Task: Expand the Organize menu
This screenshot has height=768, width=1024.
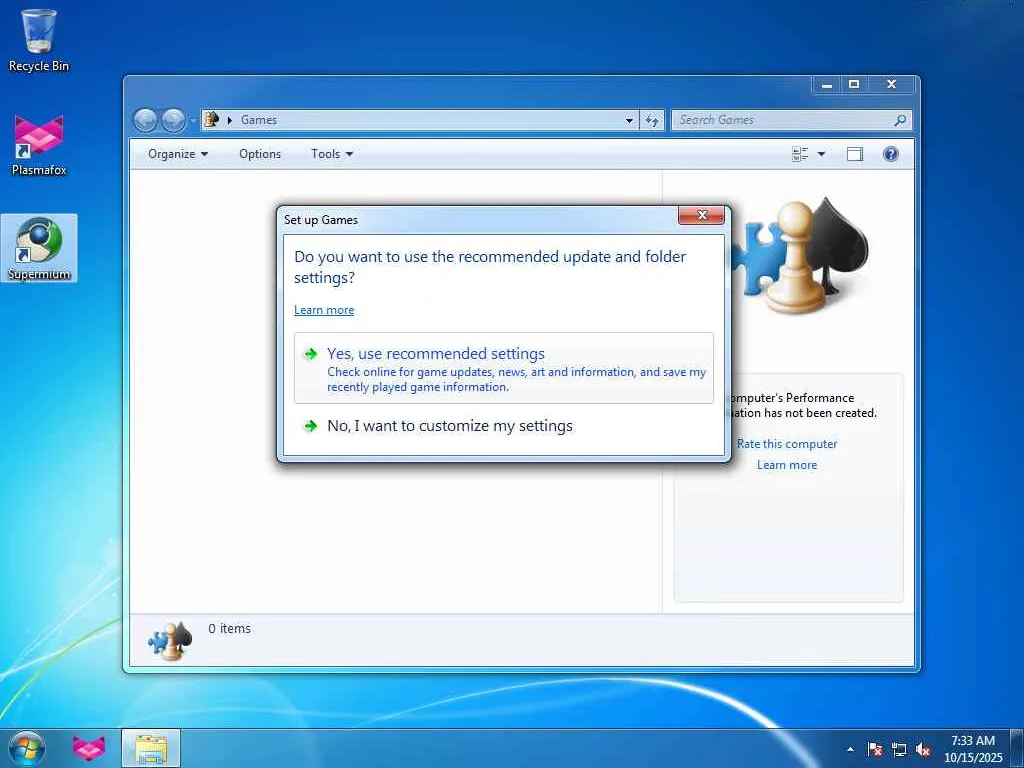Action: [x=178, y=154]
